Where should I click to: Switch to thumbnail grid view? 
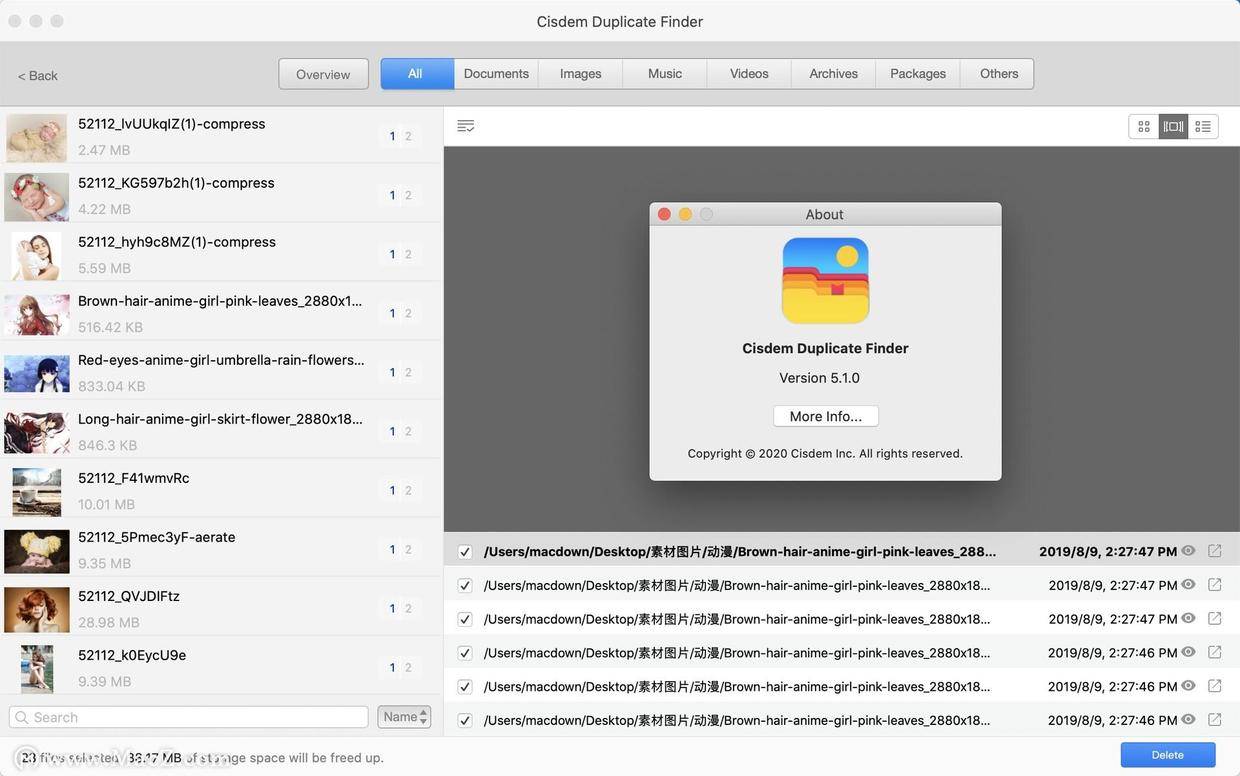(x=1144, y=127)
